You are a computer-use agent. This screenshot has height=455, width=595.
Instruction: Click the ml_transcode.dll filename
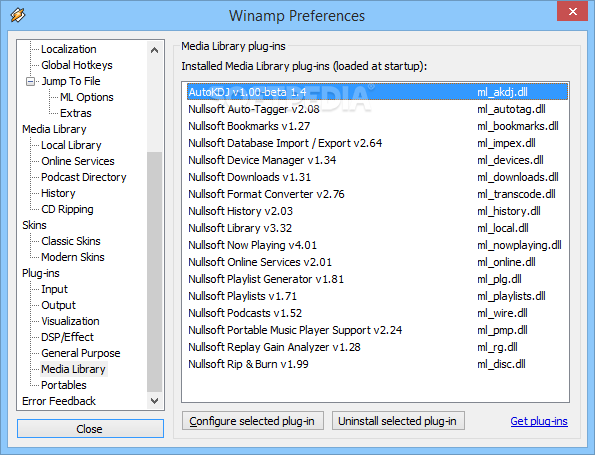[x=516, y=194]
